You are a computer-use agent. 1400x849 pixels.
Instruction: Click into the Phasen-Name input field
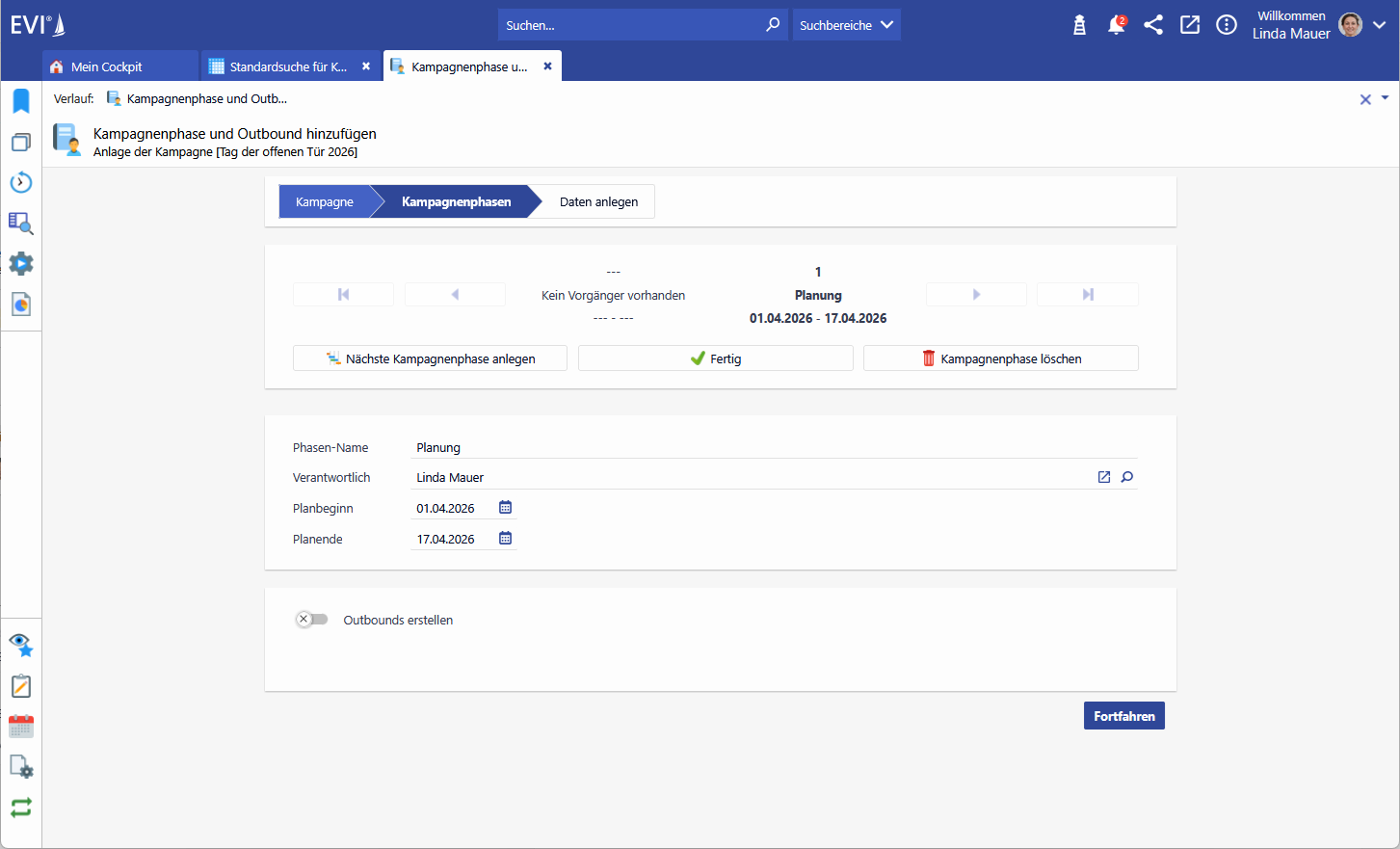click(771, 447)
